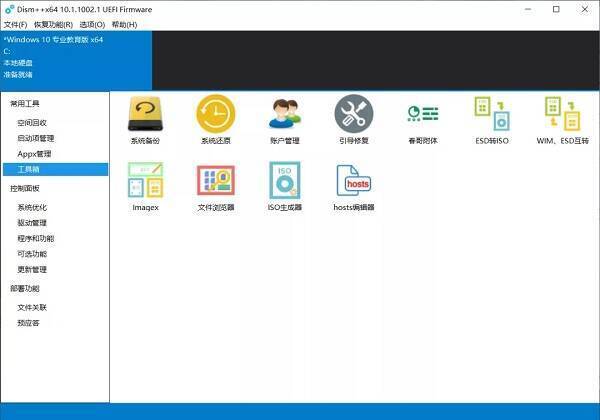The height and width of the screenshot is (420, 600).
Task: Open the 帮助(H) menu
Action: (124, 24)
